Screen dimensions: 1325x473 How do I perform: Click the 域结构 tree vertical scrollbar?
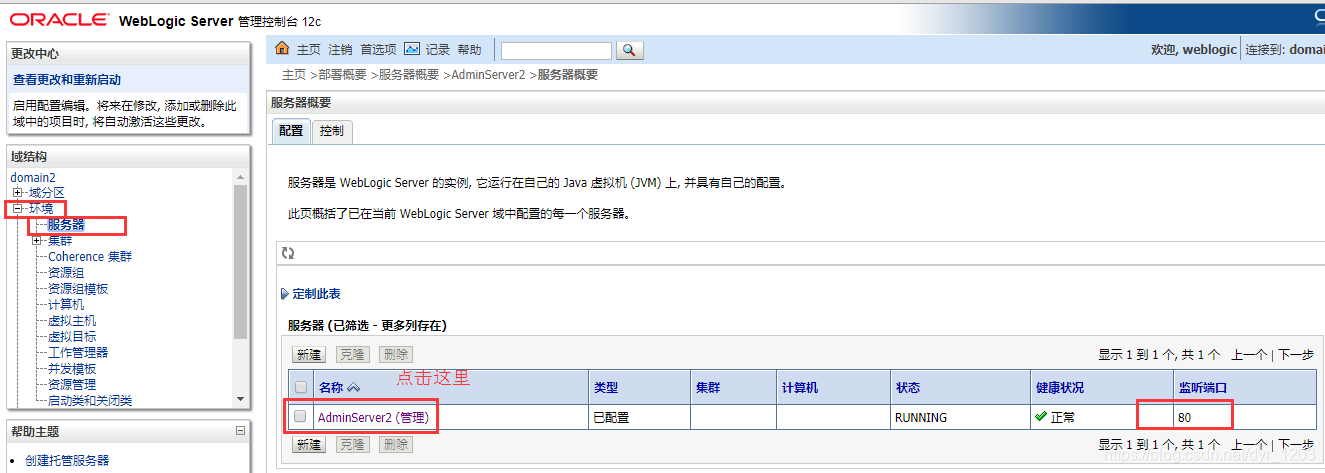coord(240,262)
